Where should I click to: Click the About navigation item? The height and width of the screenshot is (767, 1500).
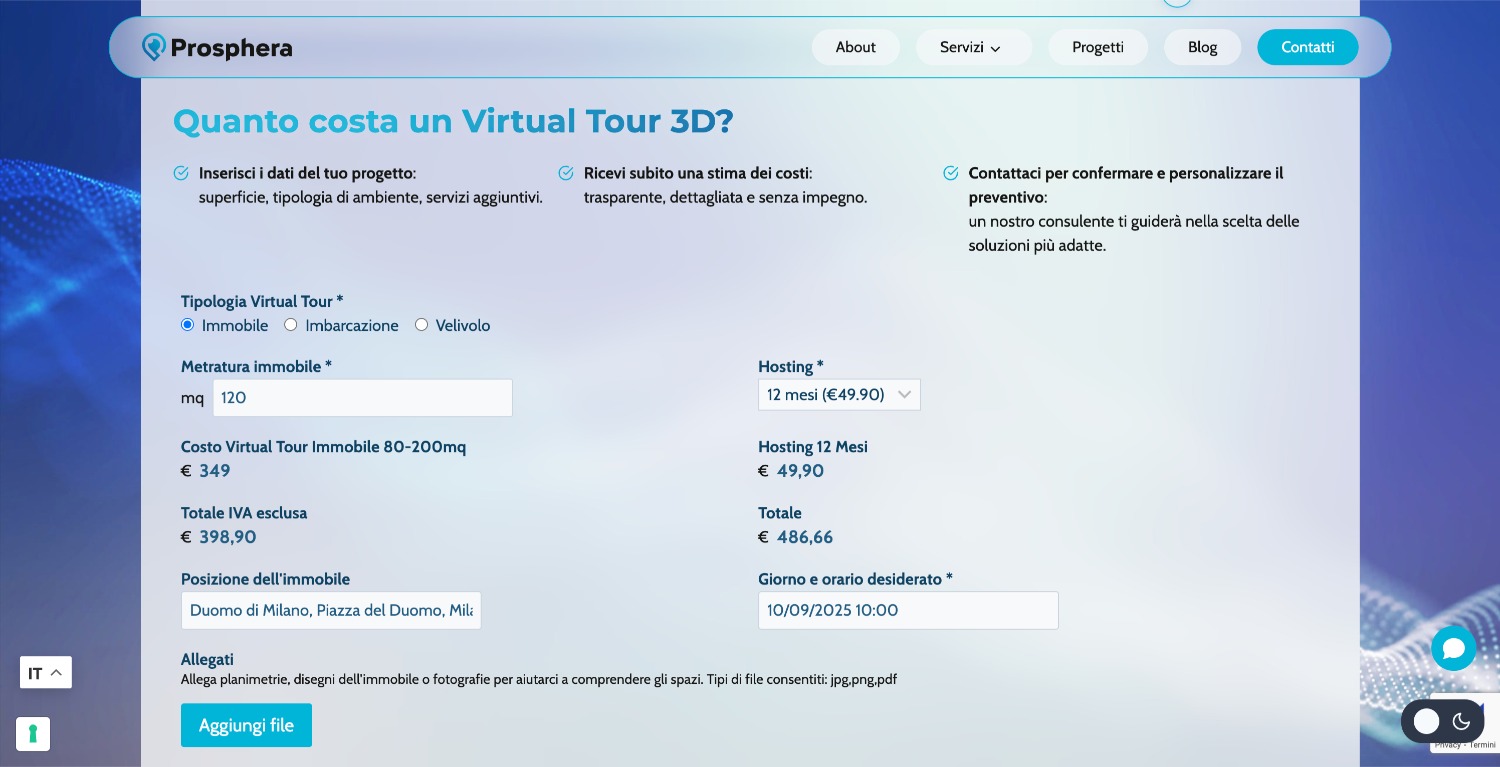[x=855, y=47]
